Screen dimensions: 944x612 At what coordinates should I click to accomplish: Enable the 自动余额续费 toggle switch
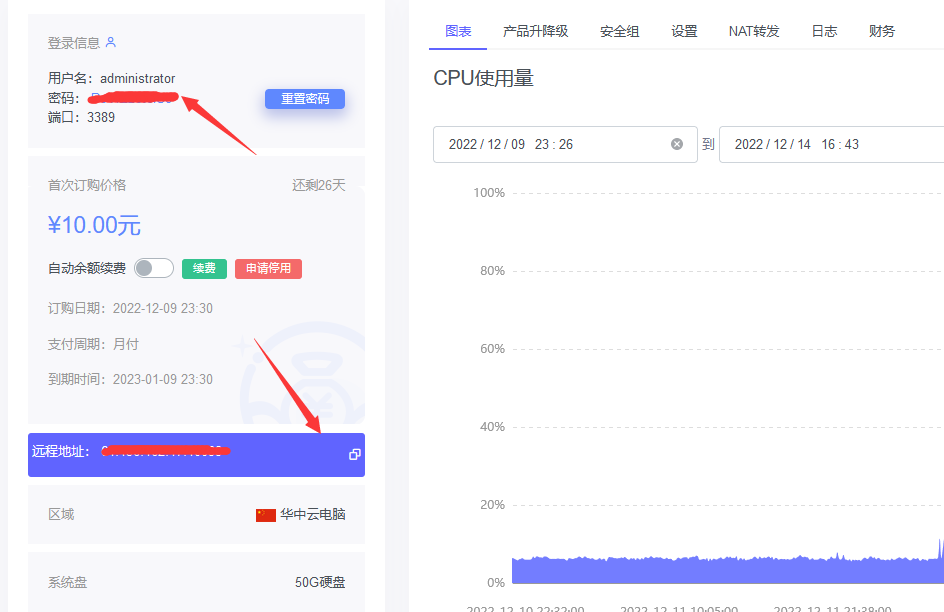tap(153, 269)
